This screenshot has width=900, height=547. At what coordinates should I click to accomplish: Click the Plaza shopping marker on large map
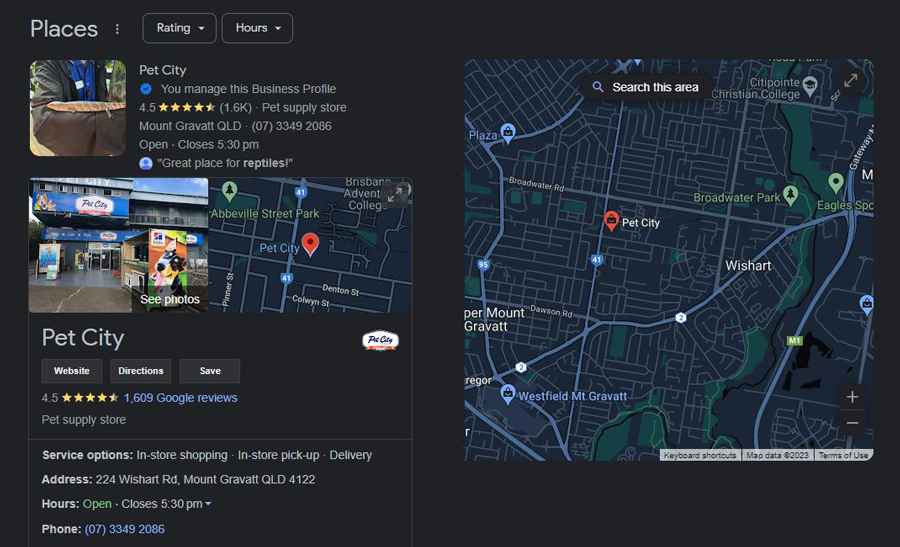click(508, 133)
